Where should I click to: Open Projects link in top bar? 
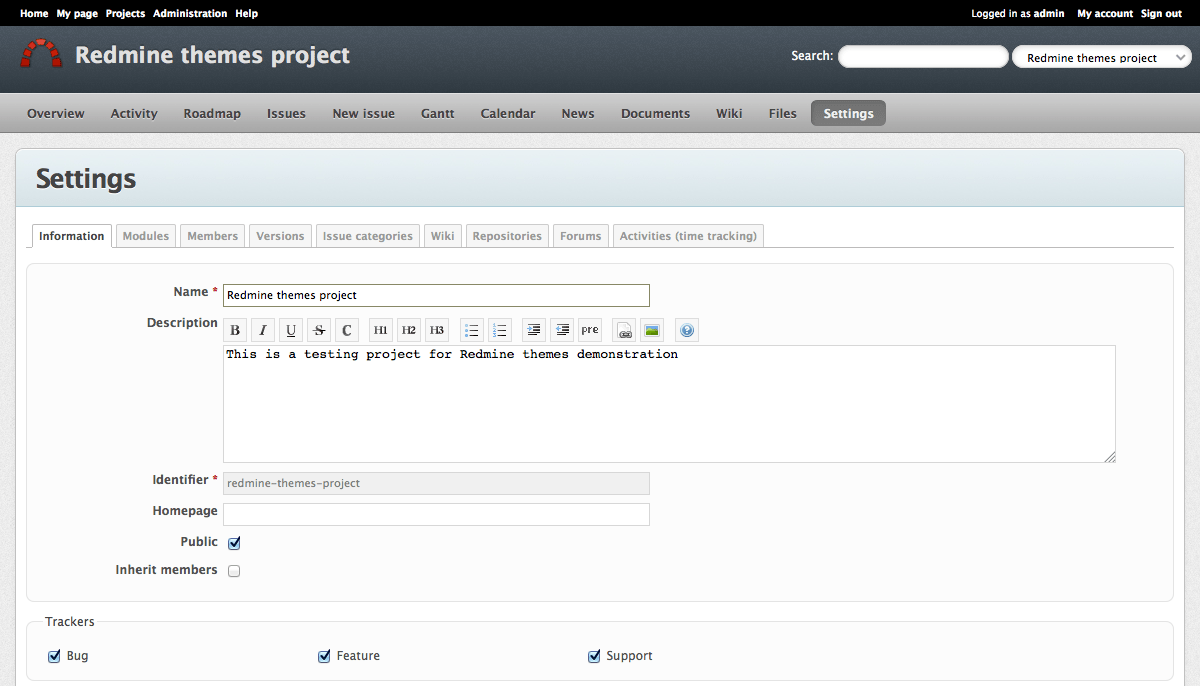click(x=125, y=14)
